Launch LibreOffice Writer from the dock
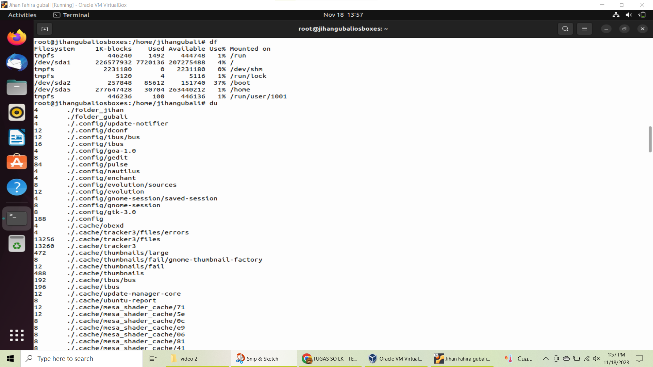653x367 pixels. coord(17,137)
